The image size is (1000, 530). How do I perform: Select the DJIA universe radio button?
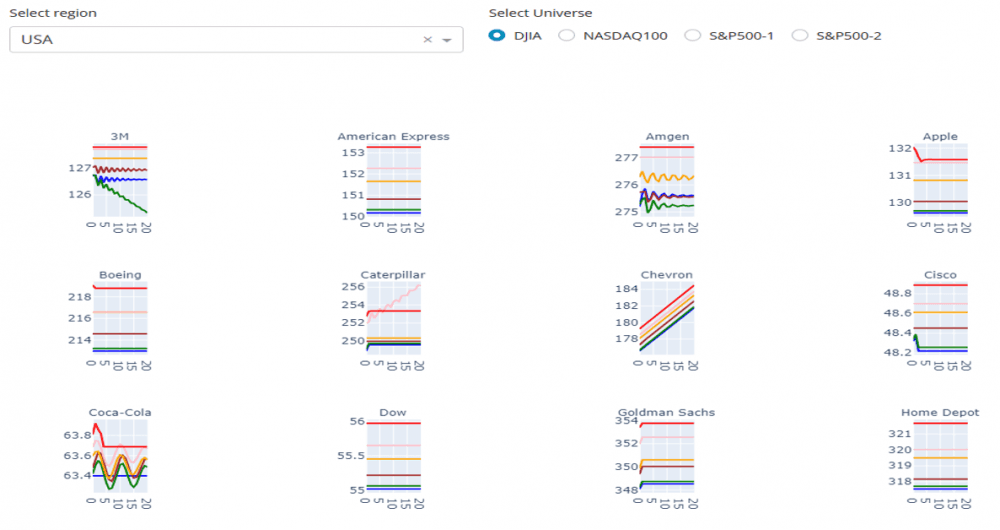(497, 36)
